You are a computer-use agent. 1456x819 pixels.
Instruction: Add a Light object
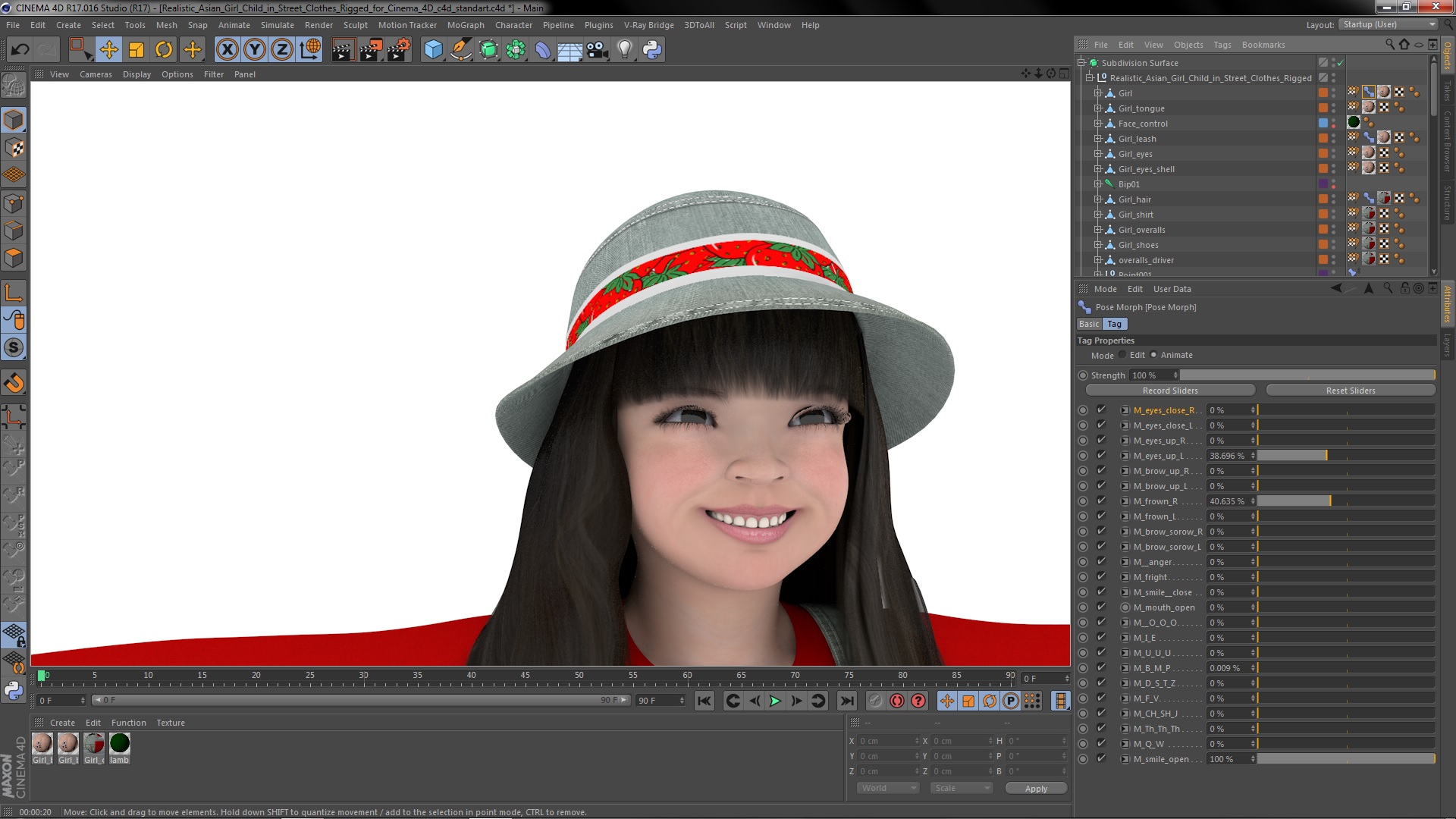624,50
